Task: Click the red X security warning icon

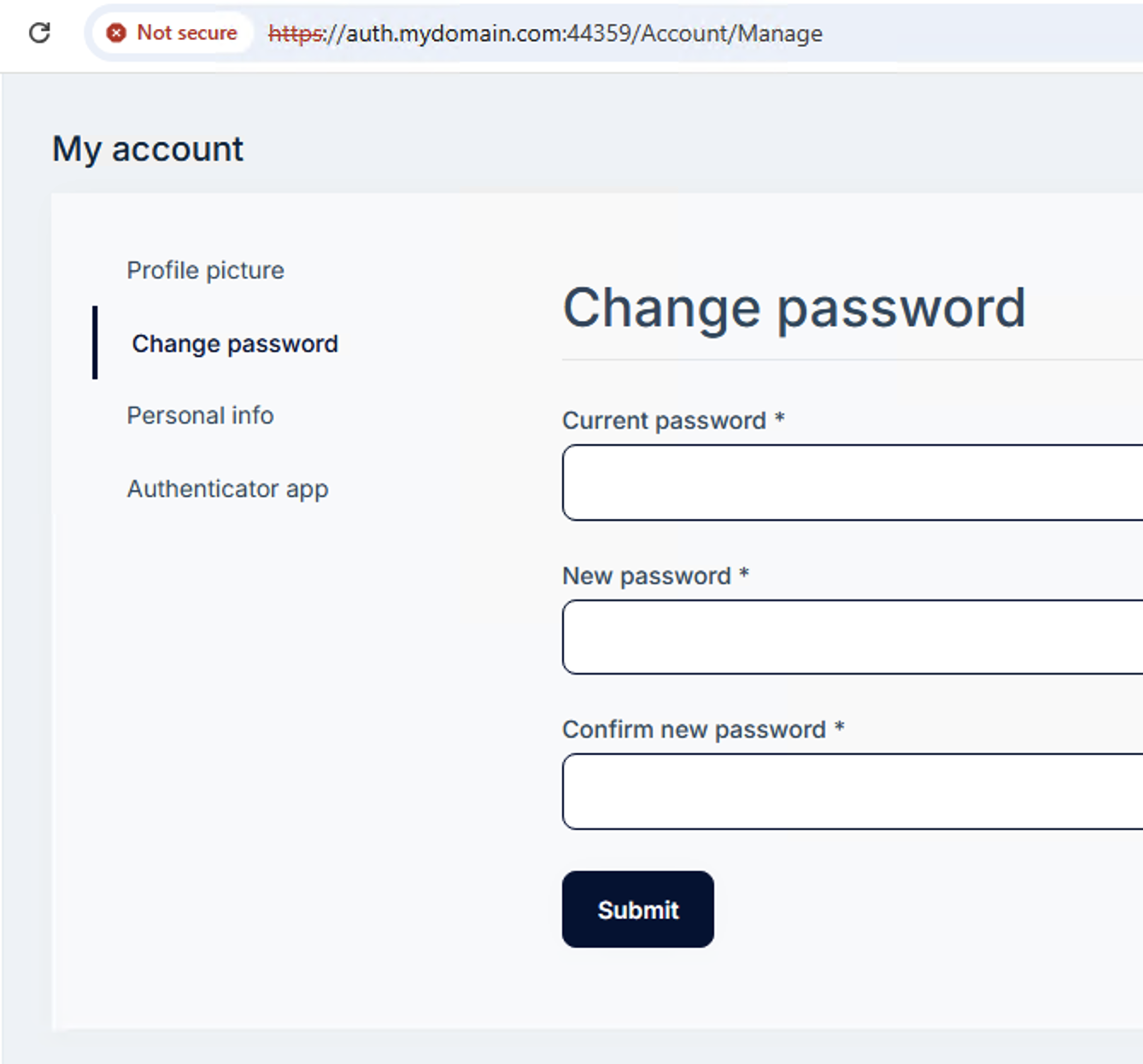Action: pyautogui.click(x=116, y=32)
